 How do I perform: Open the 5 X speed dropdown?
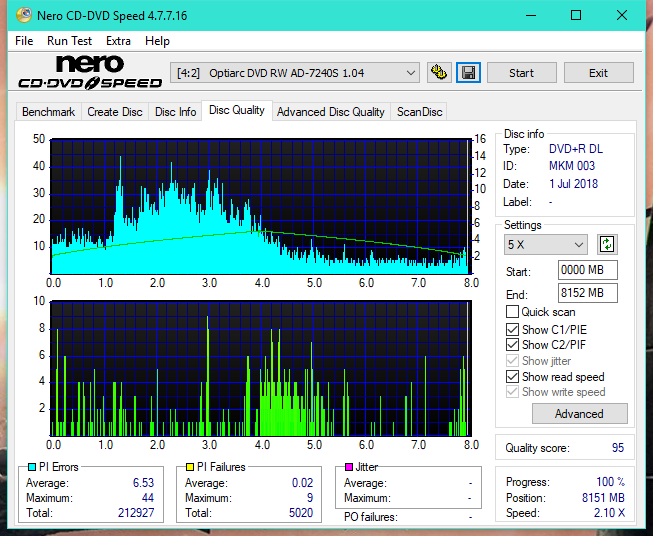tap(546, 244)
